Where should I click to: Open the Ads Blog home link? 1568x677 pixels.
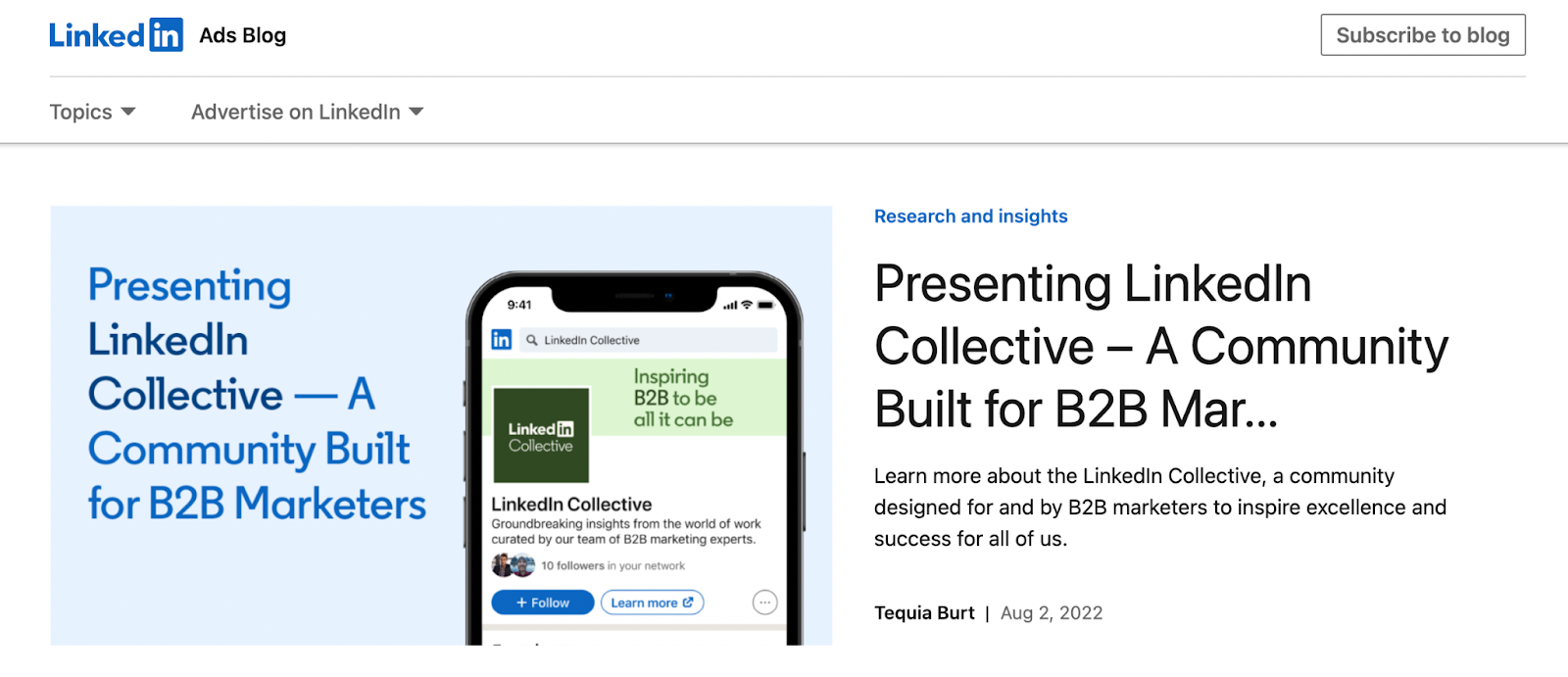coord(242,35)
